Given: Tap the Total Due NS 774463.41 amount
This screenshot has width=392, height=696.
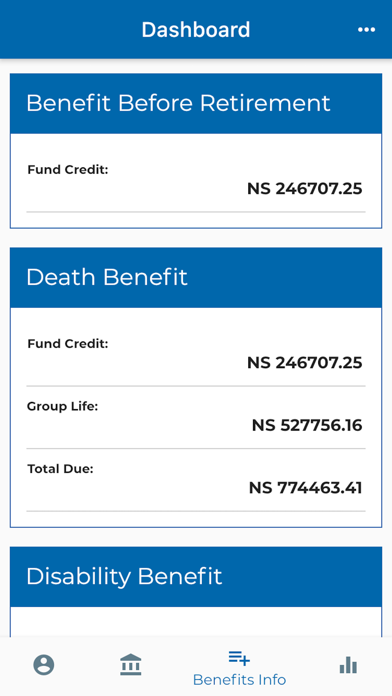Looking at the screenshot, I should 305,488.
